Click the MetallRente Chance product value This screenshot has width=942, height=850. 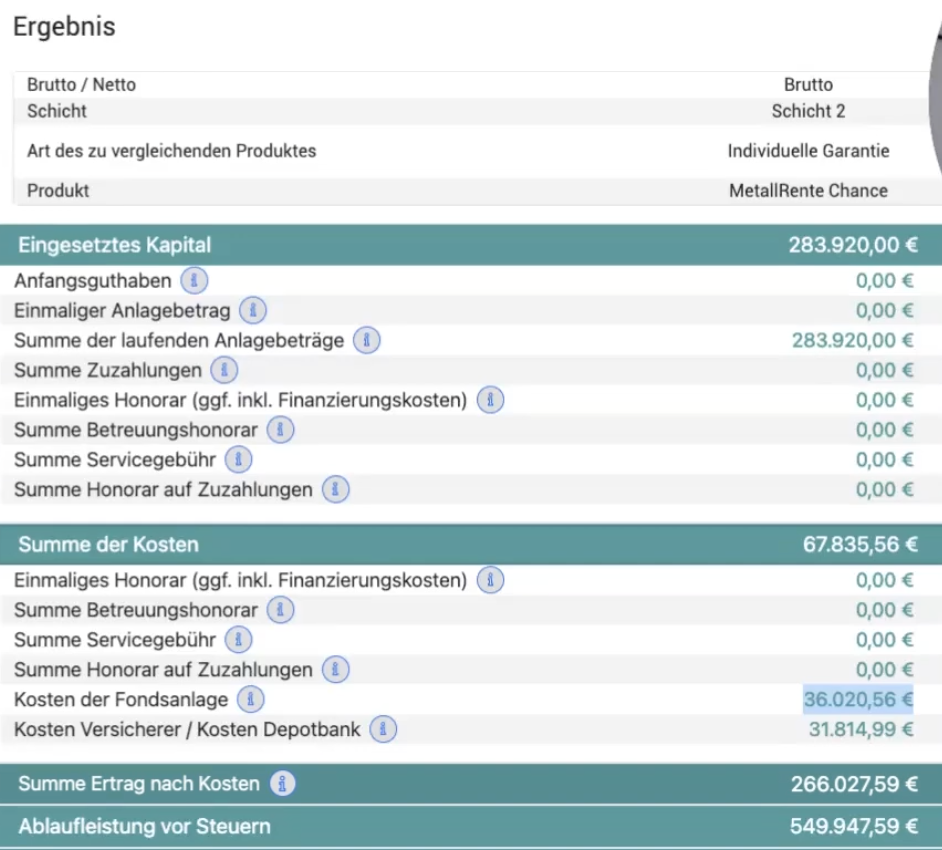point(808,190)
